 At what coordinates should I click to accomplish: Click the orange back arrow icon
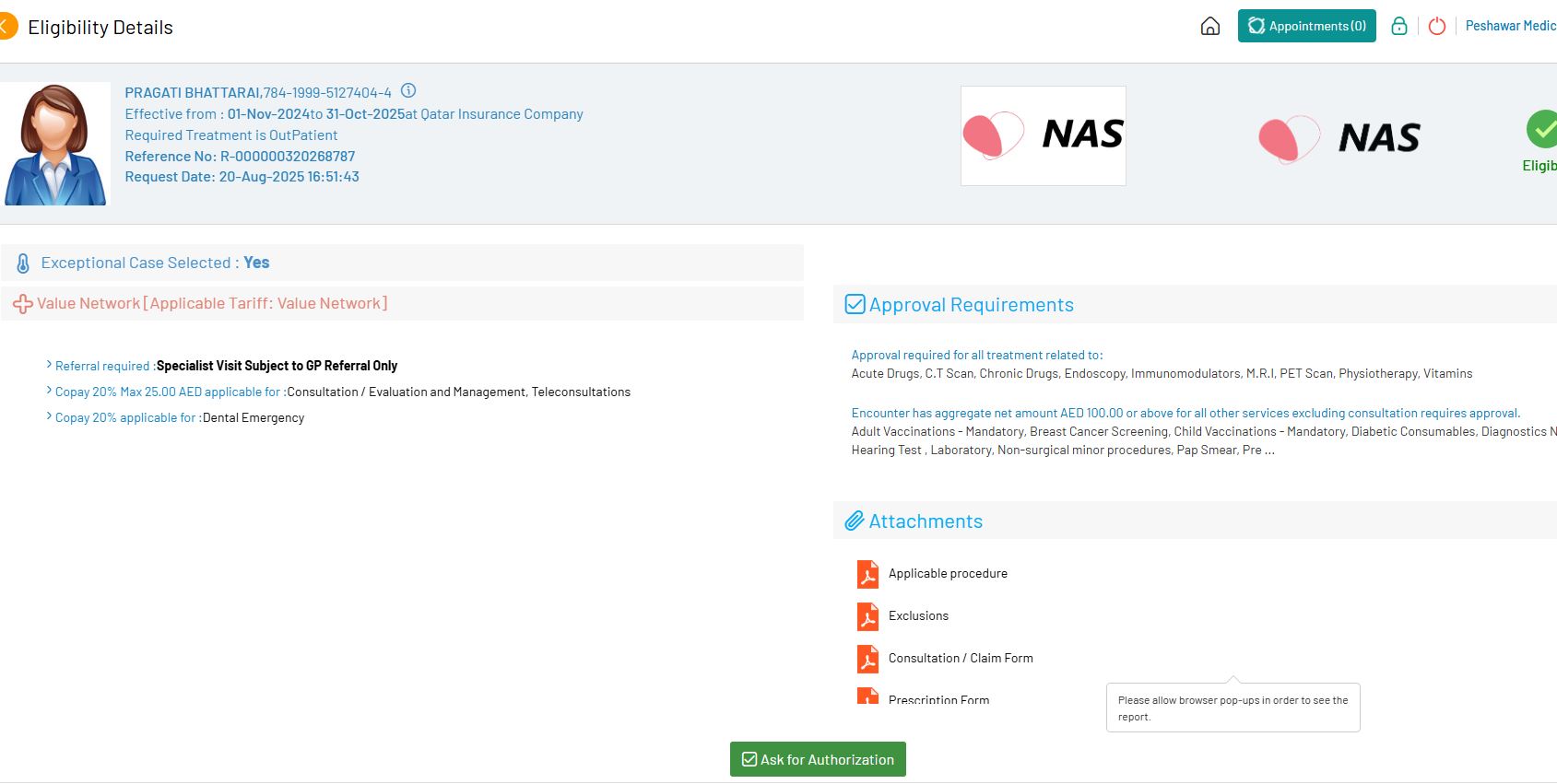6,27
